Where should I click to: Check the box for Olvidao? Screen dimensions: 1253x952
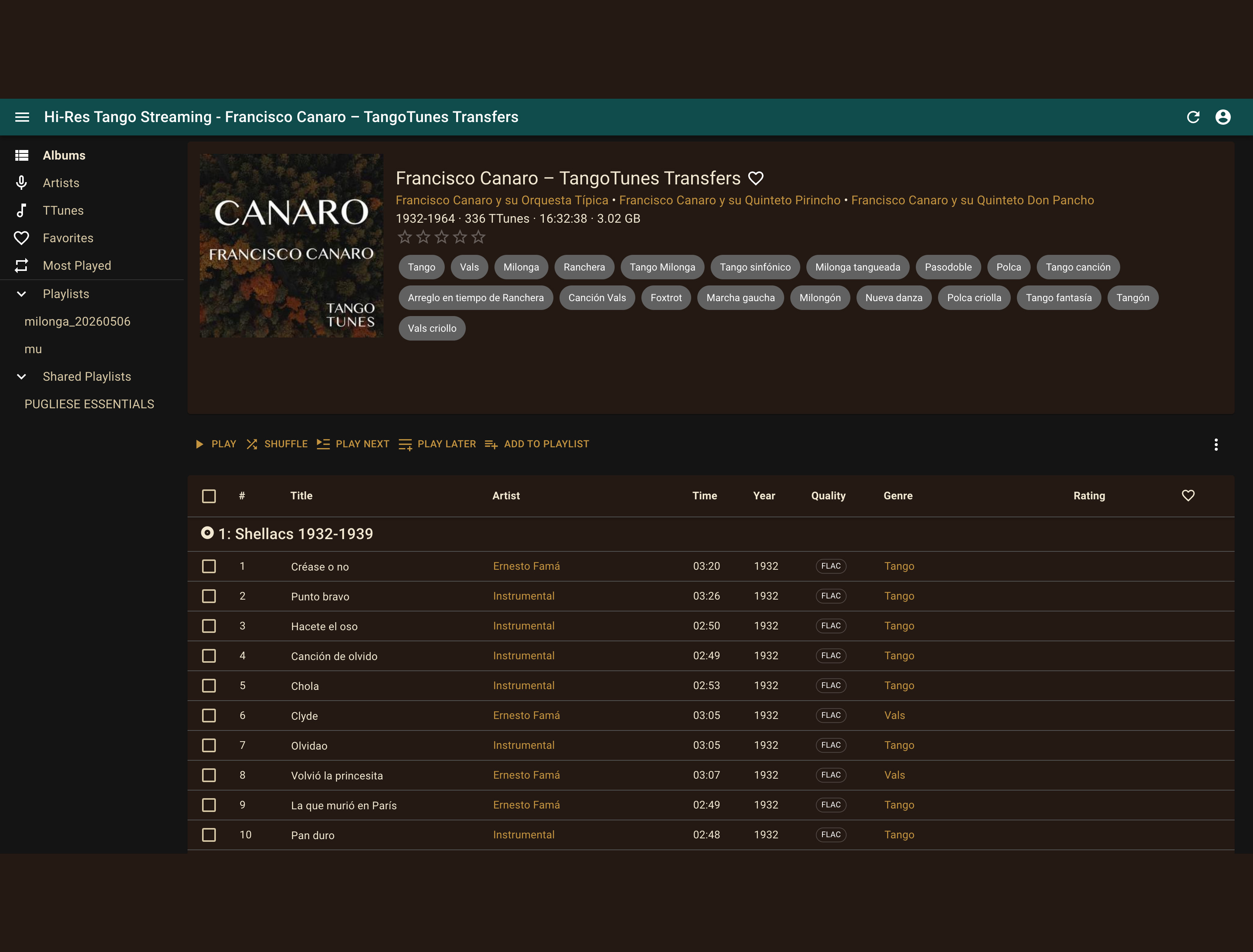(209, 745)
